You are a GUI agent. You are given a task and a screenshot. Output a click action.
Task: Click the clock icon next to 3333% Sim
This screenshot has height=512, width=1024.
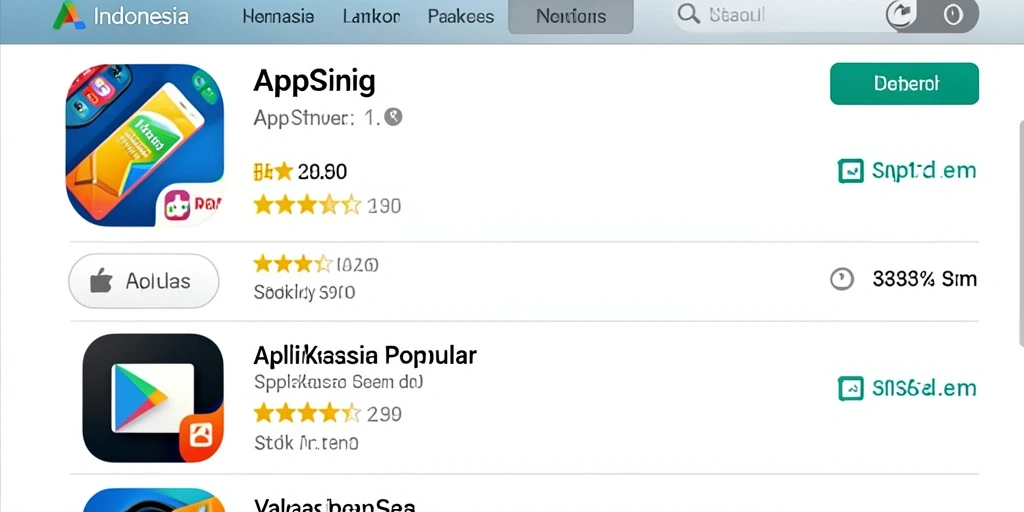coord(842,280)
